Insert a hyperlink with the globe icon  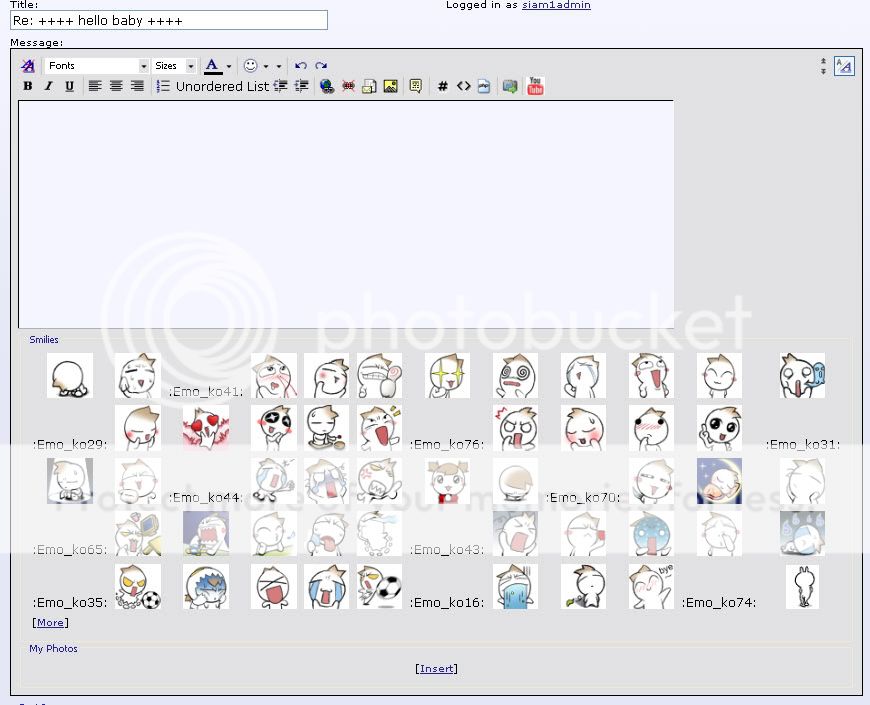(x=327, y=87)
